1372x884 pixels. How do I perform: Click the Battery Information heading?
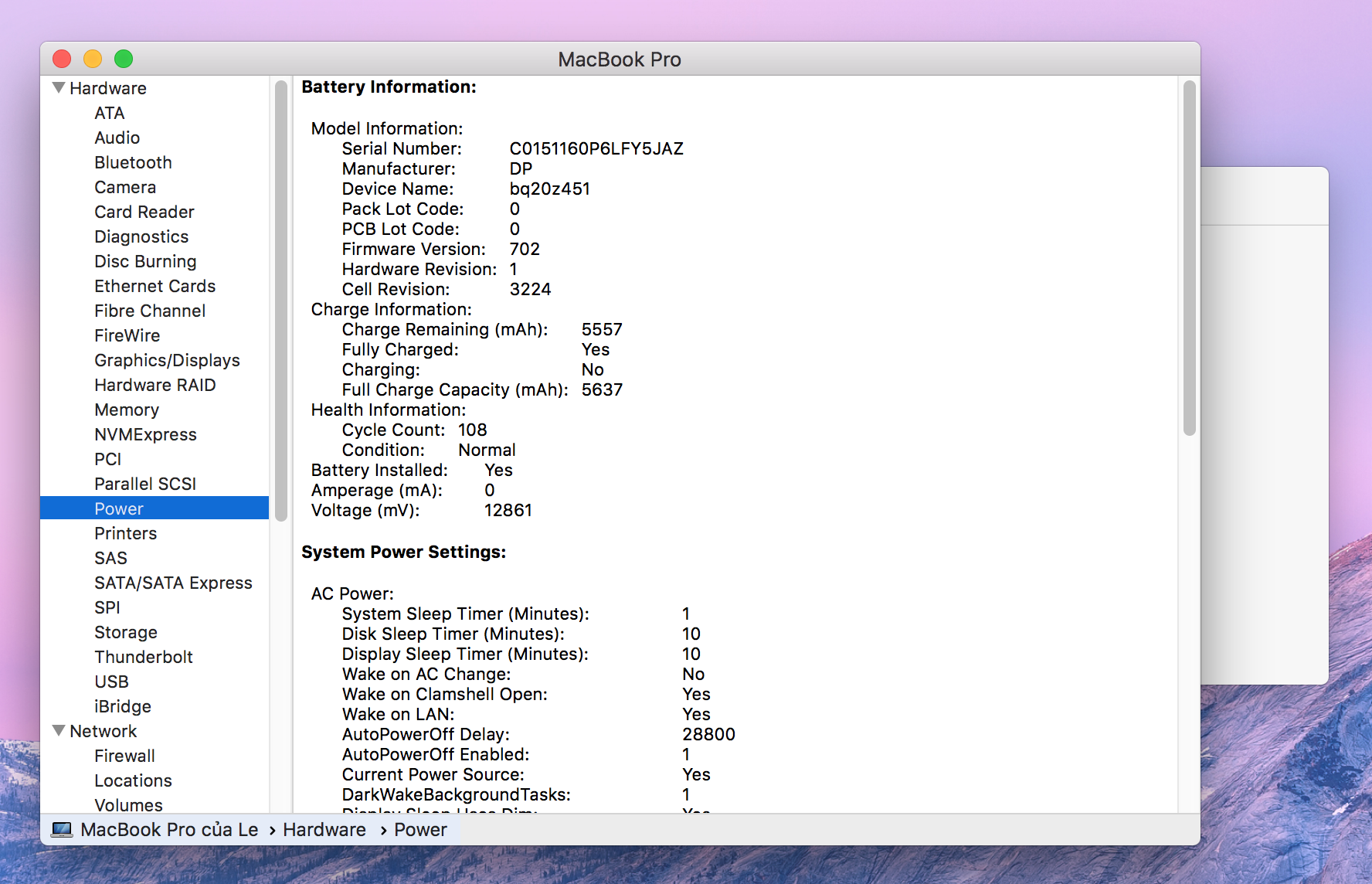[389, 87]
